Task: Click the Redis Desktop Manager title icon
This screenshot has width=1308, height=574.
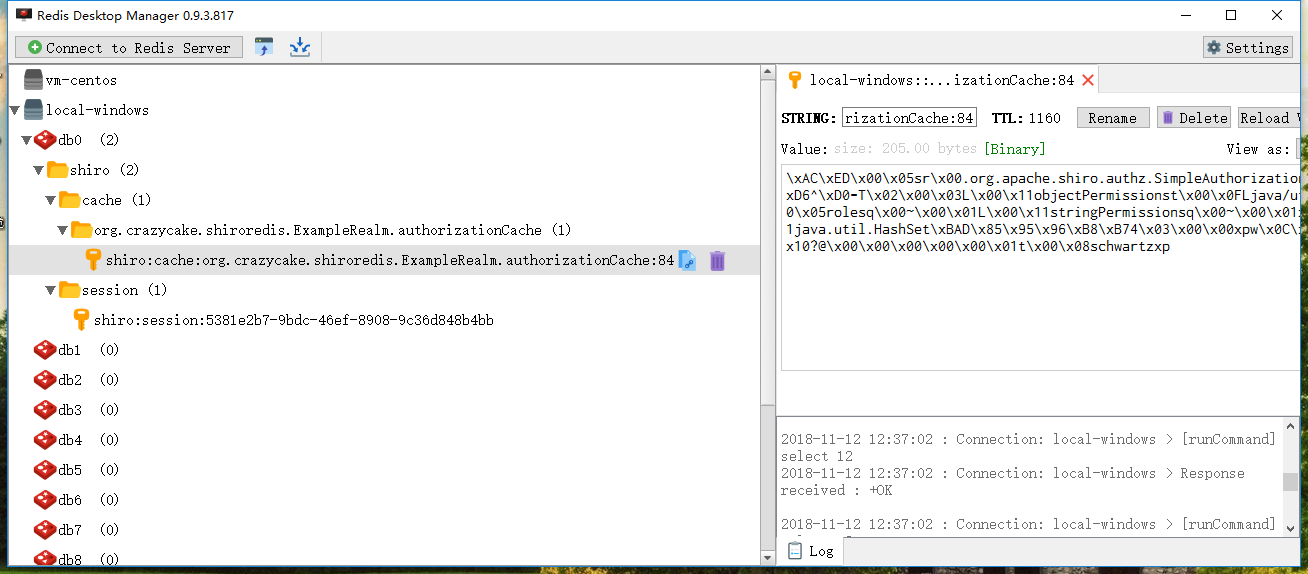Action: 23,15
